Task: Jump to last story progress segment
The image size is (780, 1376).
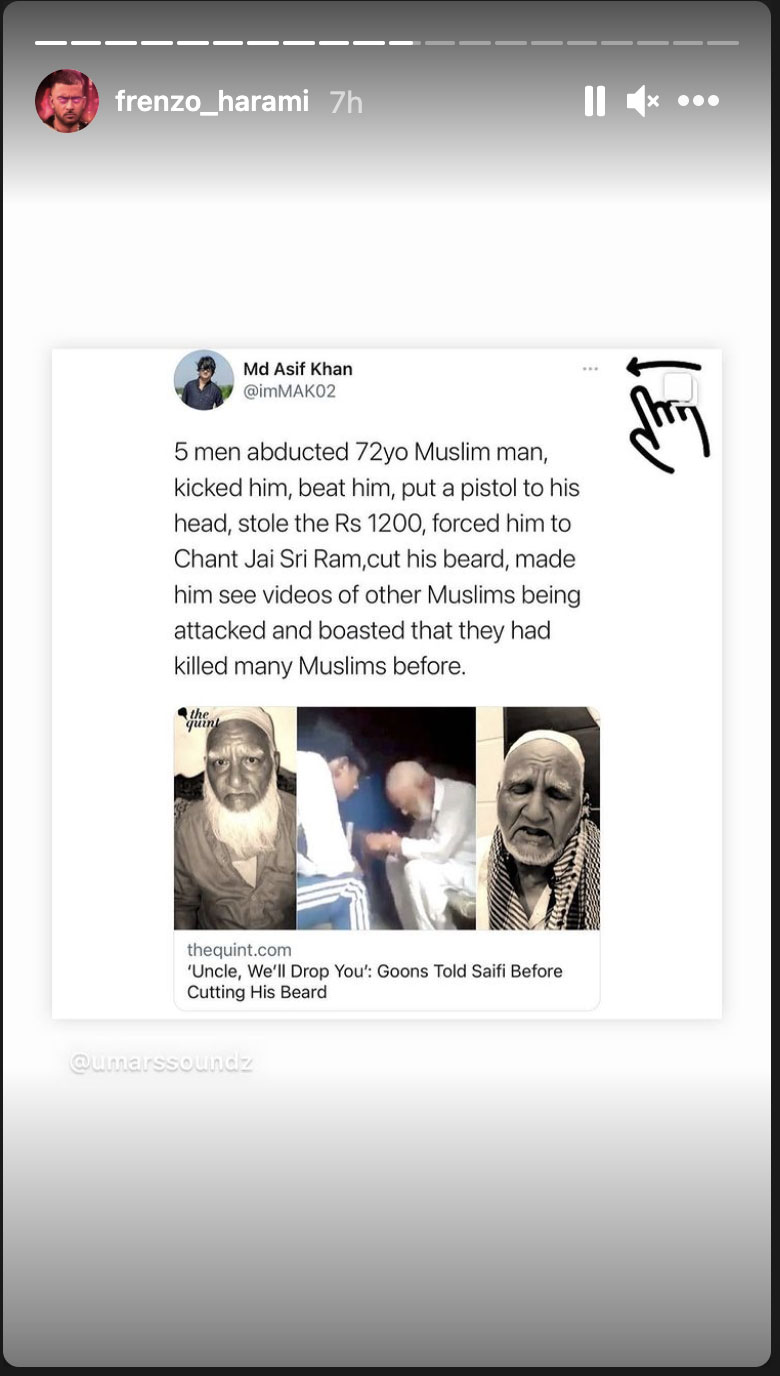Action: coord(723,43)
